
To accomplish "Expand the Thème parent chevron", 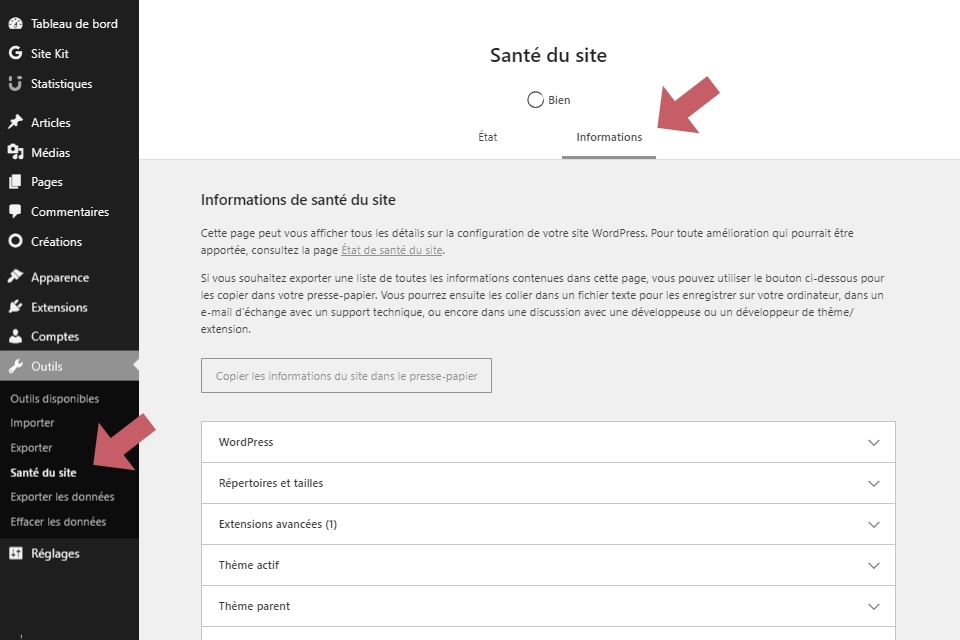I will 874,606.
